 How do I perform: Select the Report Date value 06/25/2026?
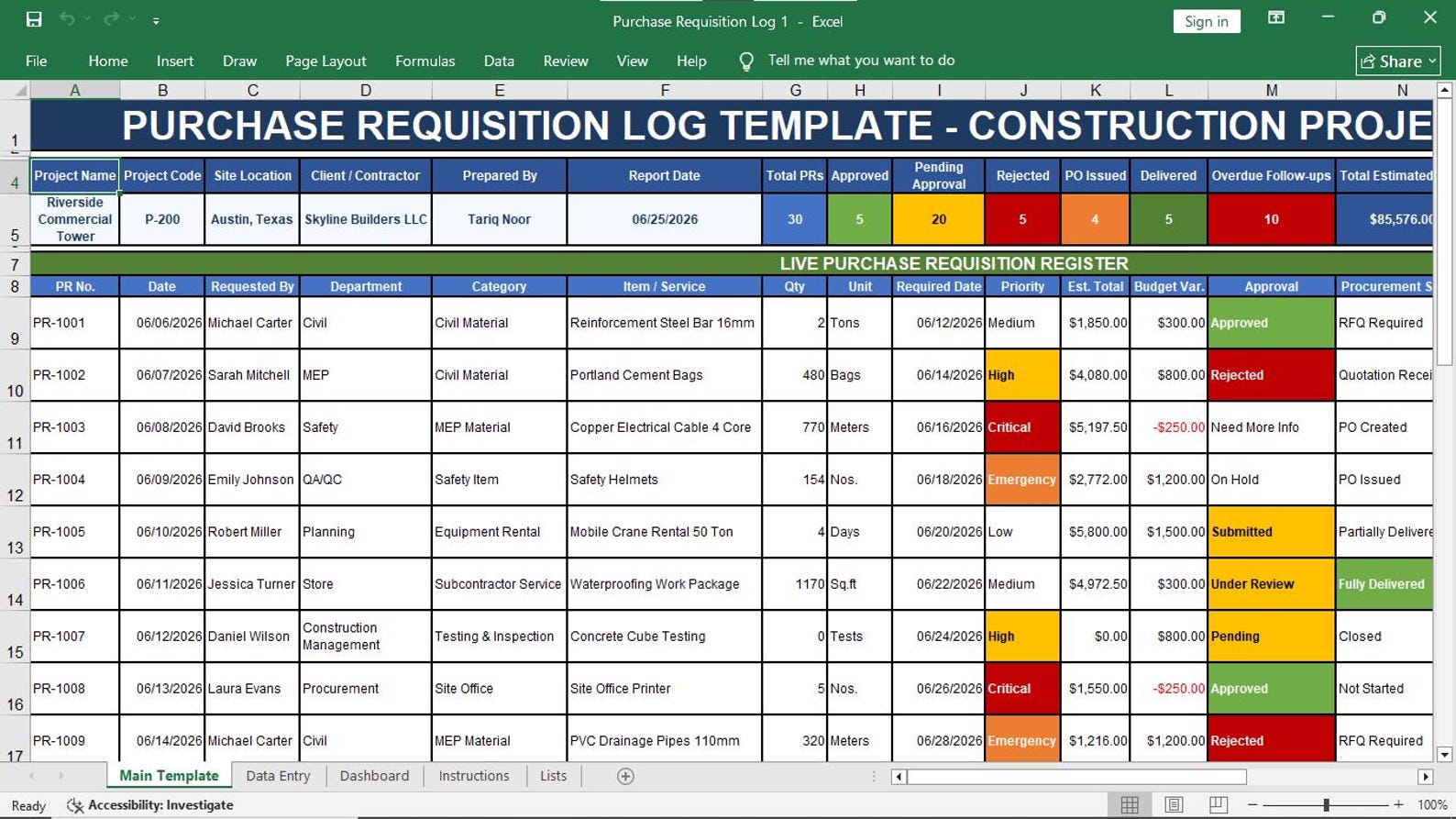(x=665, y=219)
